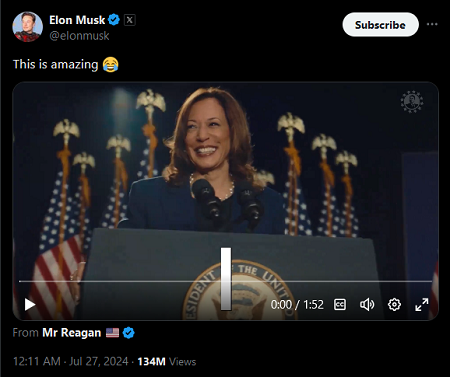The image size is (450, 377).
Task: Open Elon Musk's profile picture
Action: pos(27,27)
